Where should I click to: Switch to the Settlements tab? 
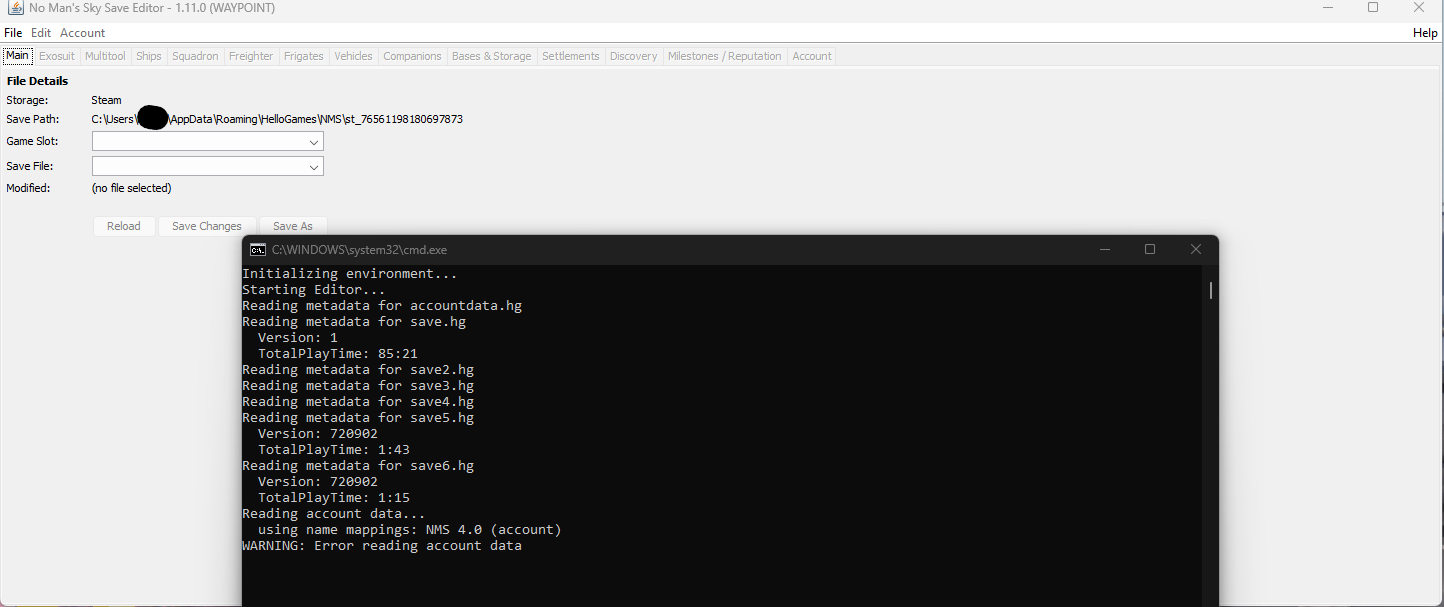click(571, 56)
